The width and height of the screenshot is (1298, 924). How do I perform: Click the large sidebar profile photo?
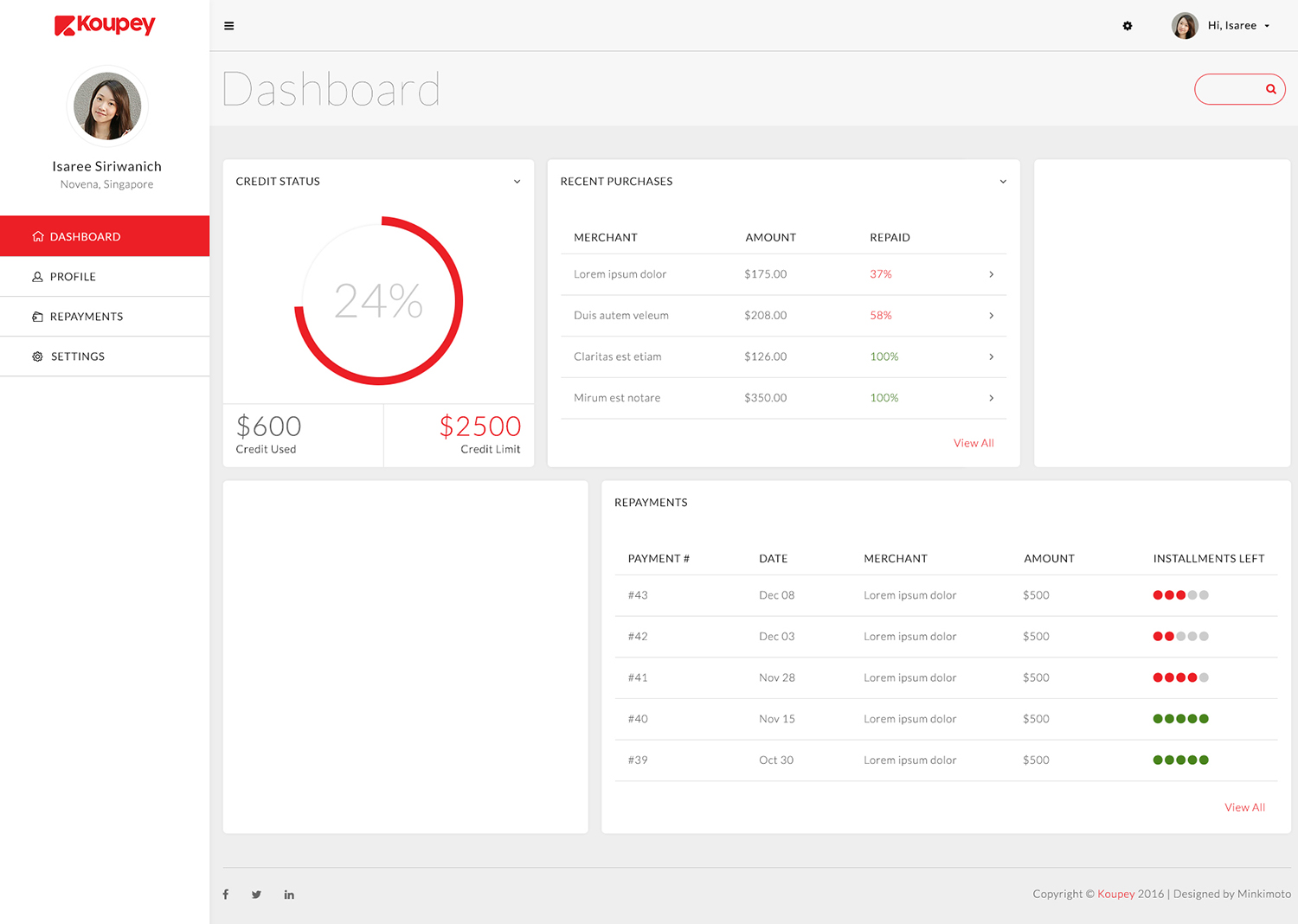(107, 106)
